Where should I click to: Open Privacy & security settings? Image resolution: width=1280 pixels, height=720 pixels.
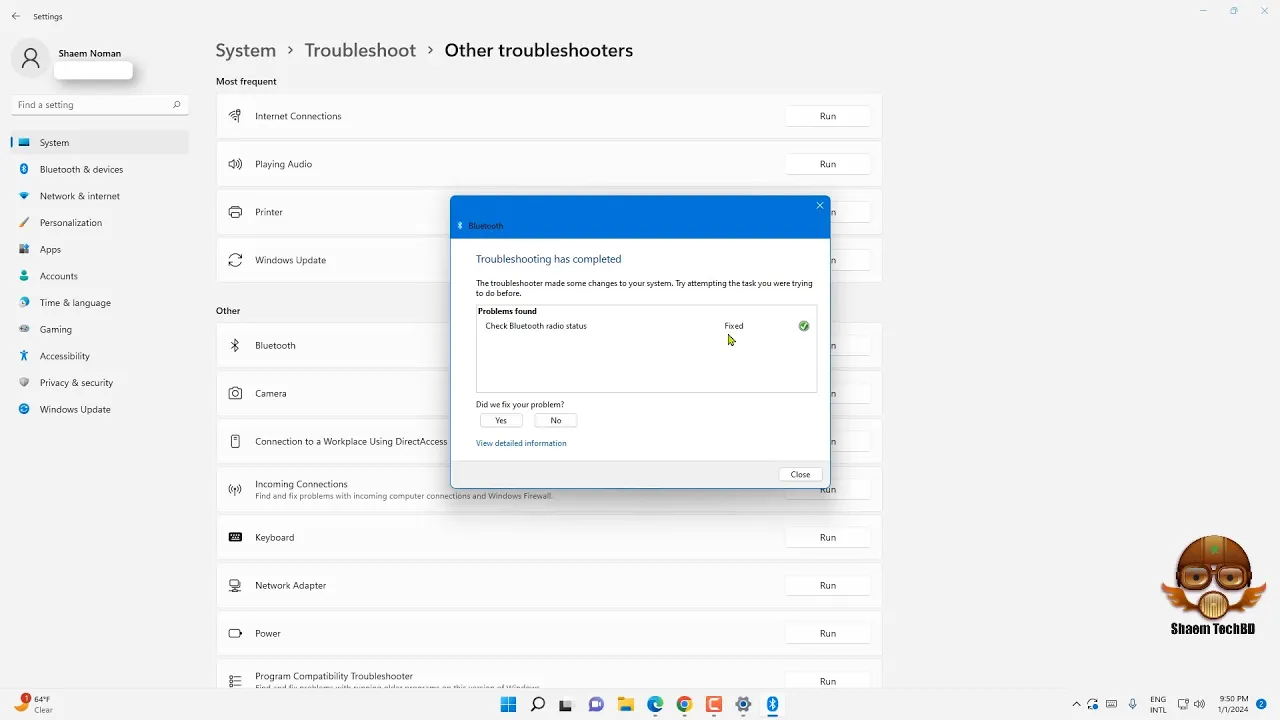coord(100,382)
